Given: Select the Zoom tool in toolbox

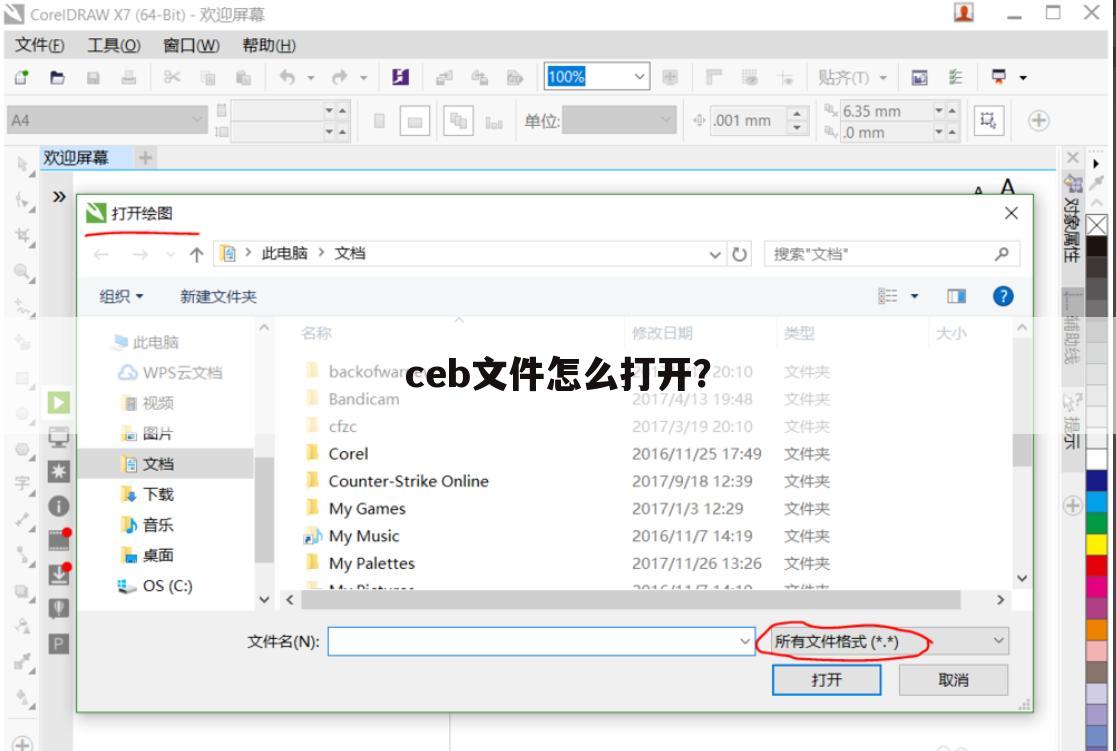Looking at the screenshot, I should point(23,271).
